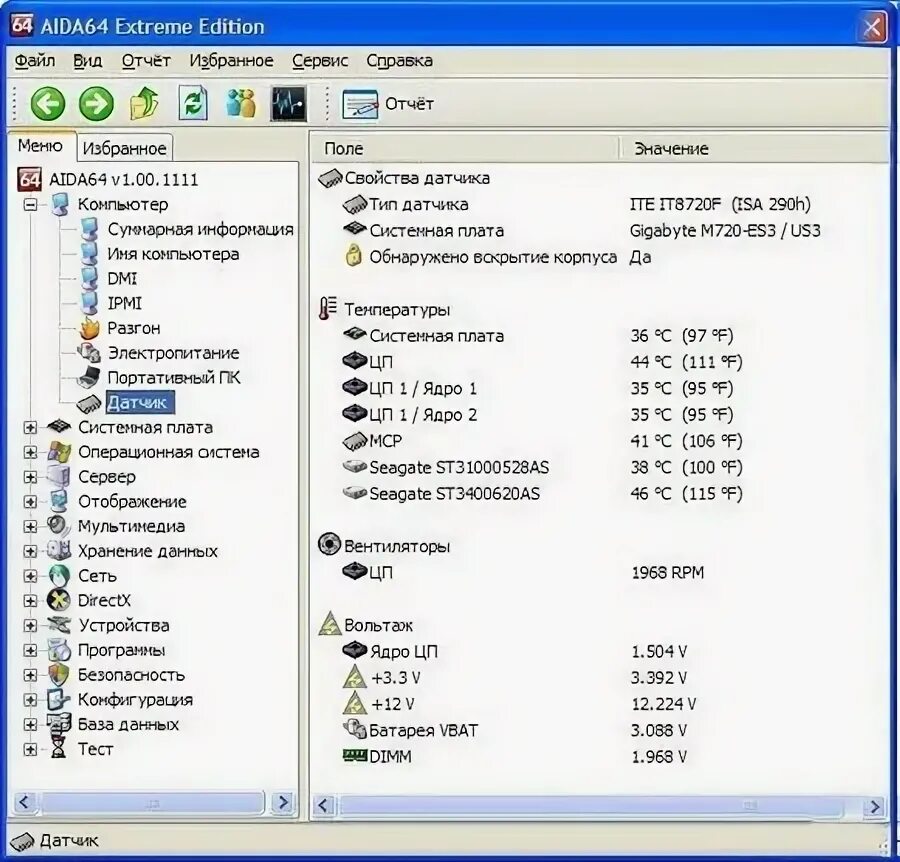
Task: Open the Сервис menu
Action: 320,61
